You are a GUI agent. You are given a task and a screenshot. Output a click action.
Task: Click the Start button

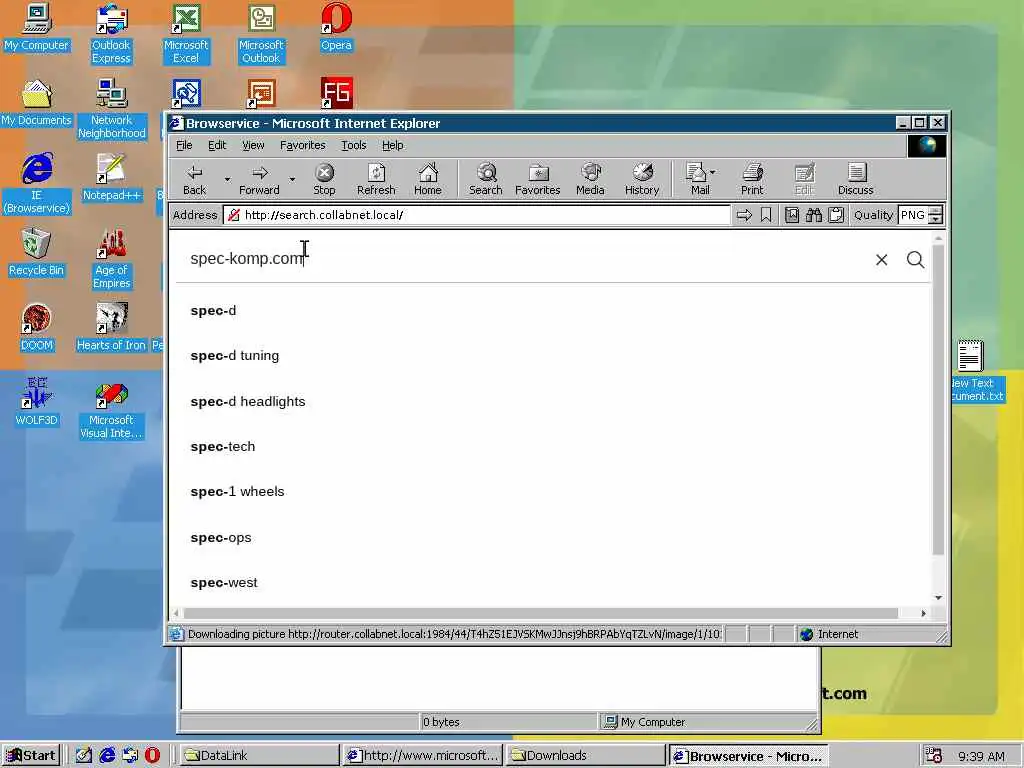tap(31, 756)
